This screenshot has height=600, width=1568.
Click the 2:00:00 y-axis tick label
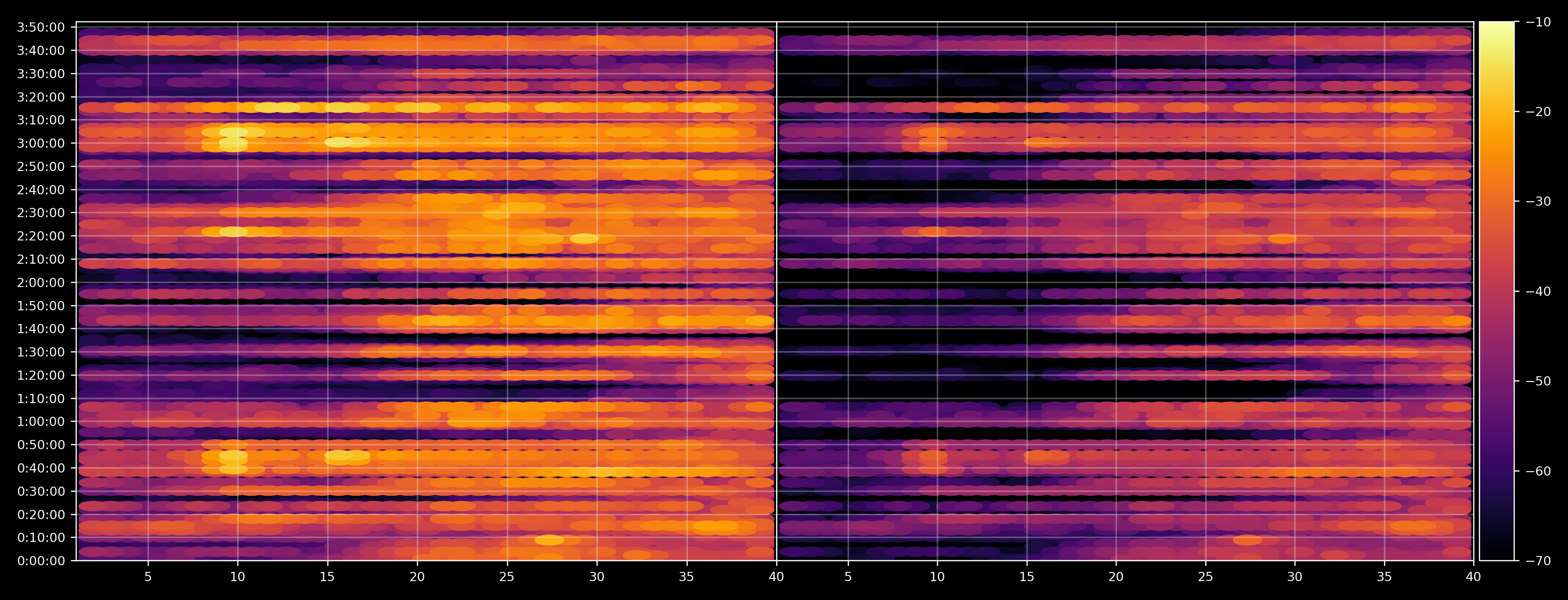(x=41, y=283)
